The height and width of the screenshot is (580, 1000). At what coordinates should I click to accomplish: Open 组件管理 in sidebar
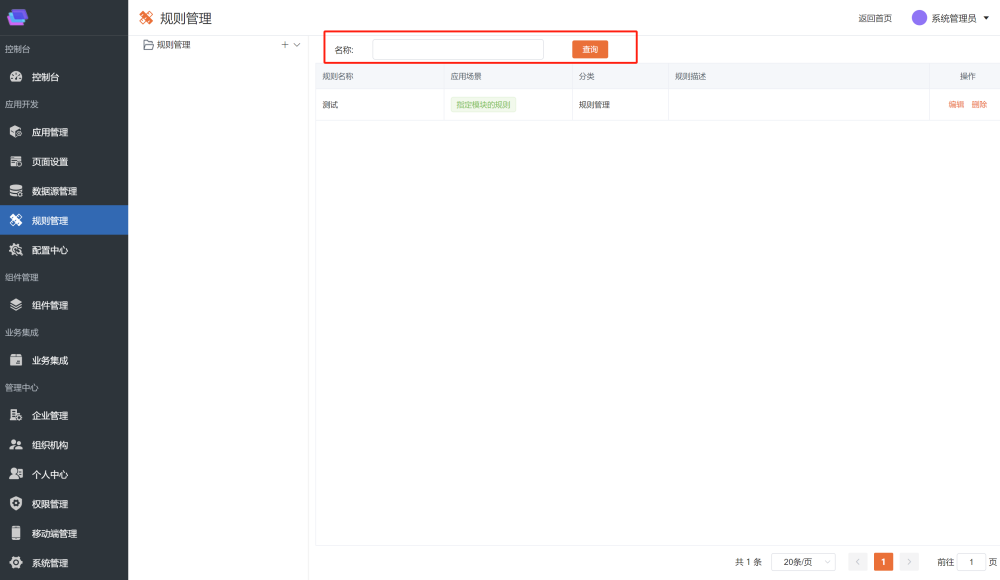click(x=49, y=306)
